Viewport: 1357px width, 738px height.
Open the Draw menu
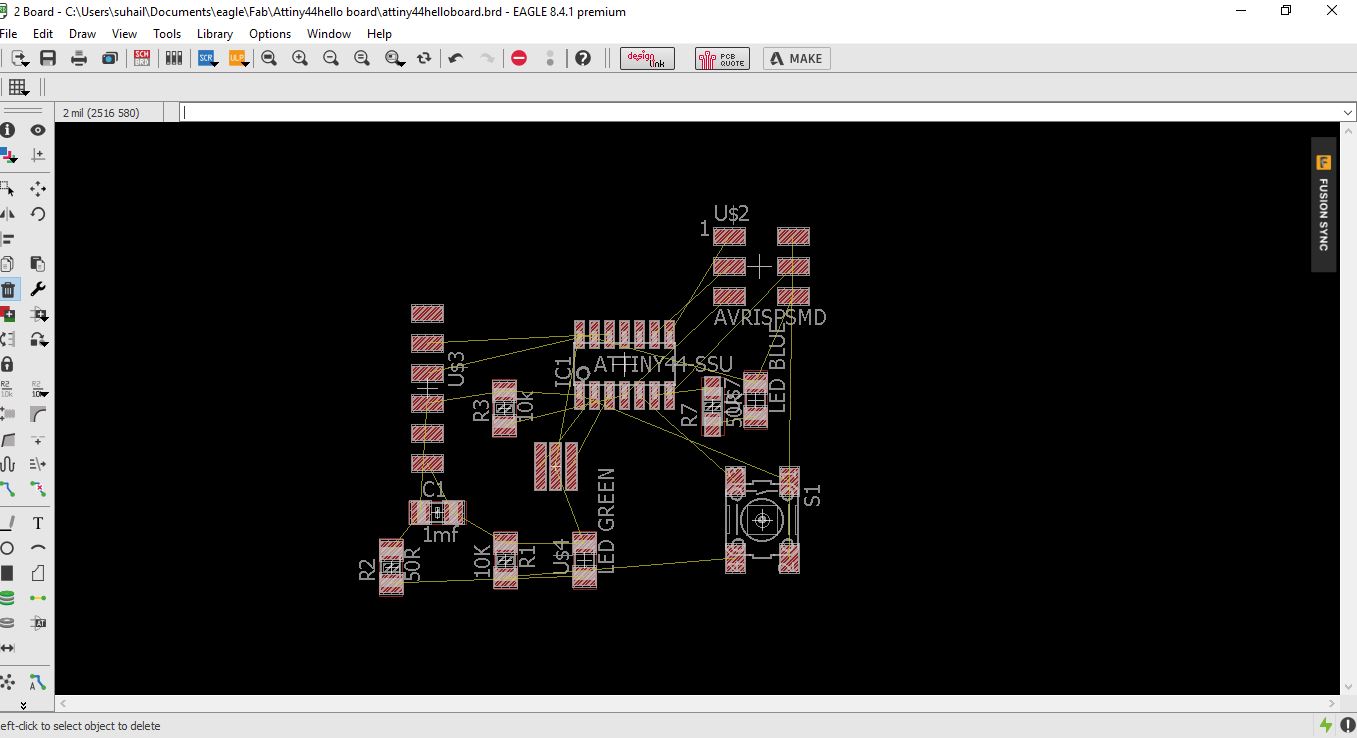(x=82, y=33)
